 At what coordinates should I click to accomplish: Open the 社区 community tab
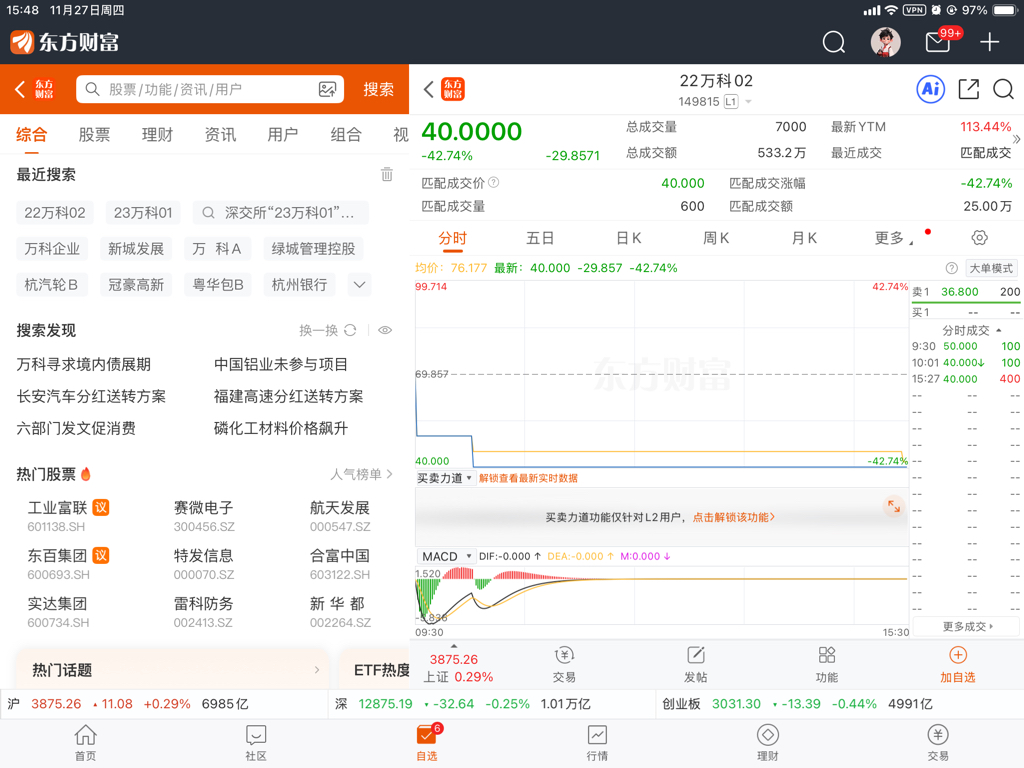point(256,743)
